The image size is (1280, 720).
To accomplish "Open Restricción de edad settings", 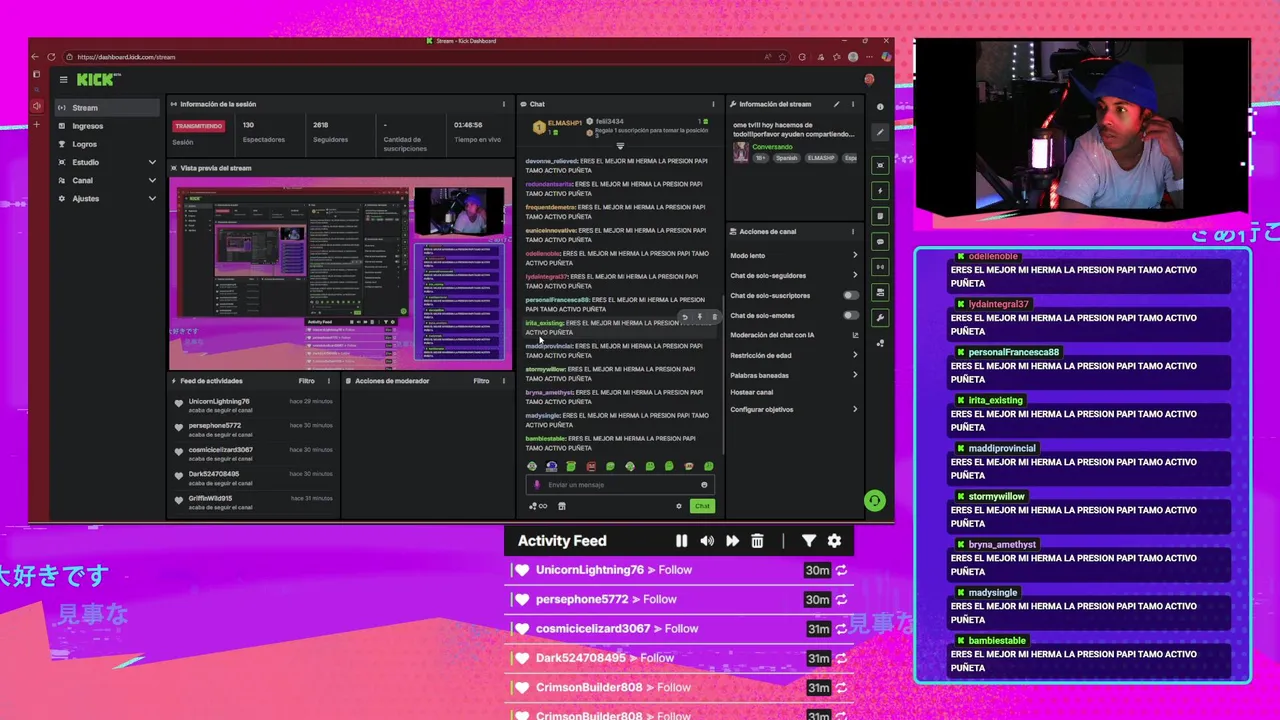I will pos(794,355).
